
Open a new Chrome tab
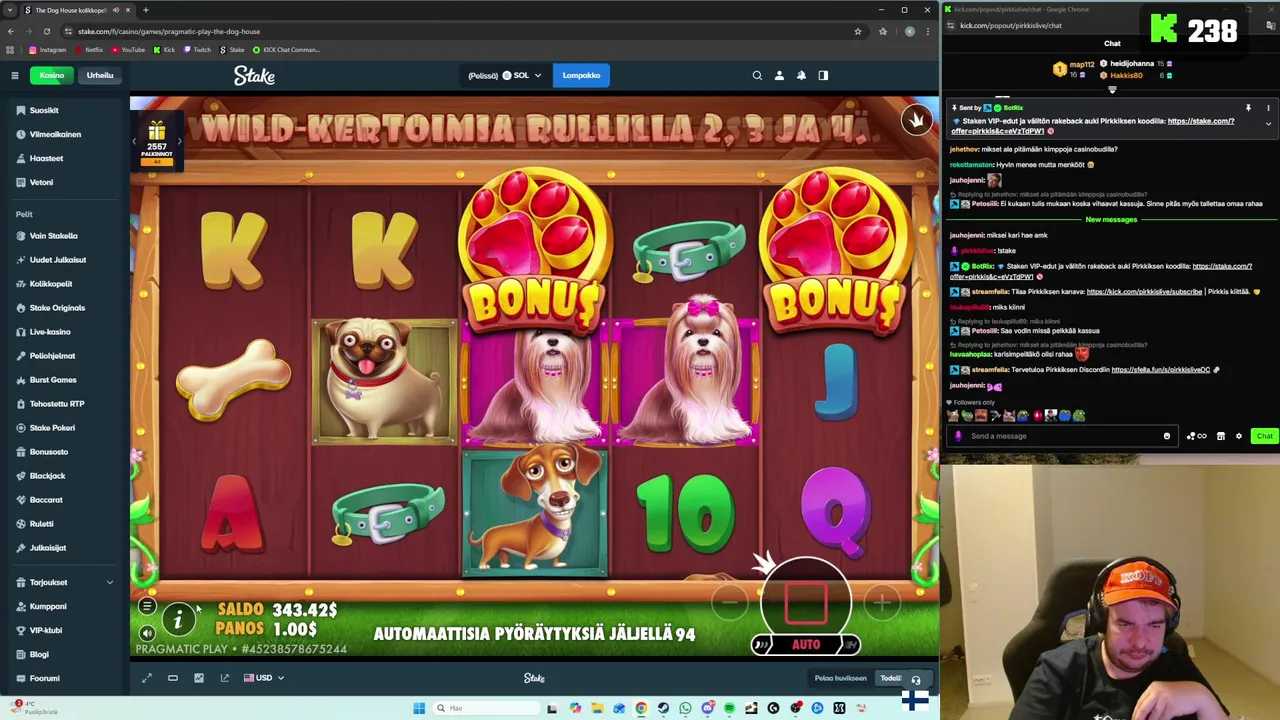point(145,10)
